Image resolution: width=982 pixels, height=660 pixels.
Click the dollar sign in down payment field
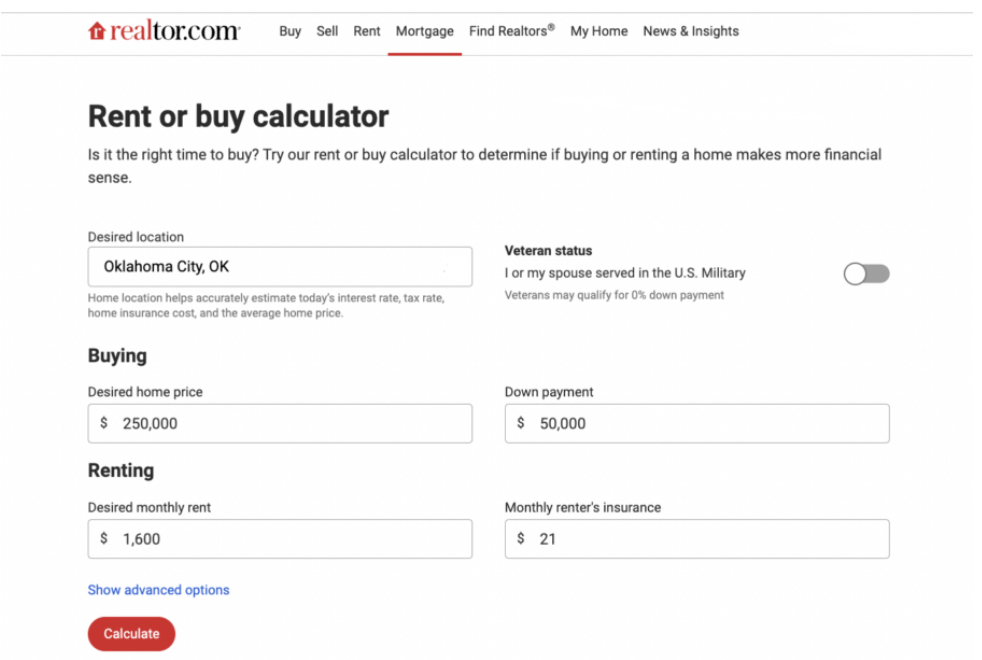tap(520, 423)
